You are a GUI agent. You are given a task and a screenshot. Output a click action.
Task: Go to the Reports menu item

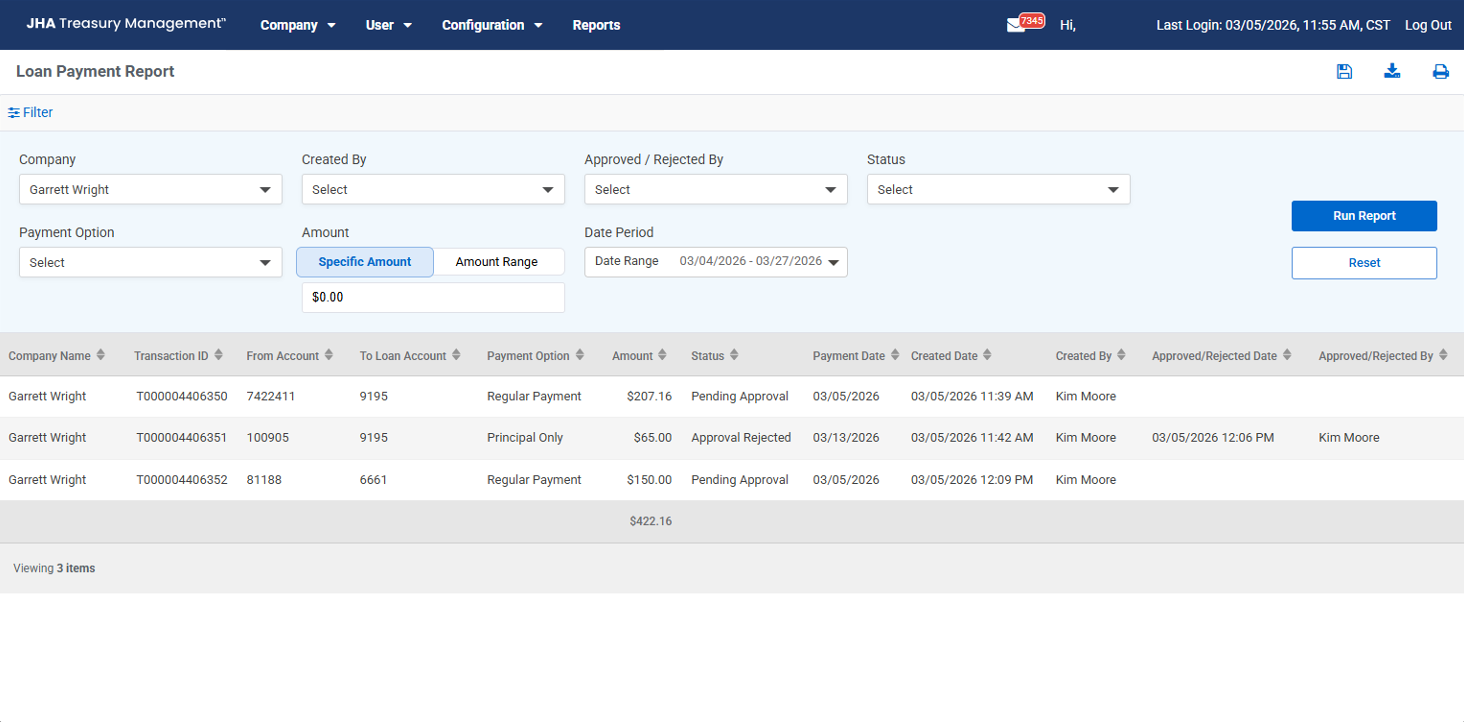click(x=596, y=25)
